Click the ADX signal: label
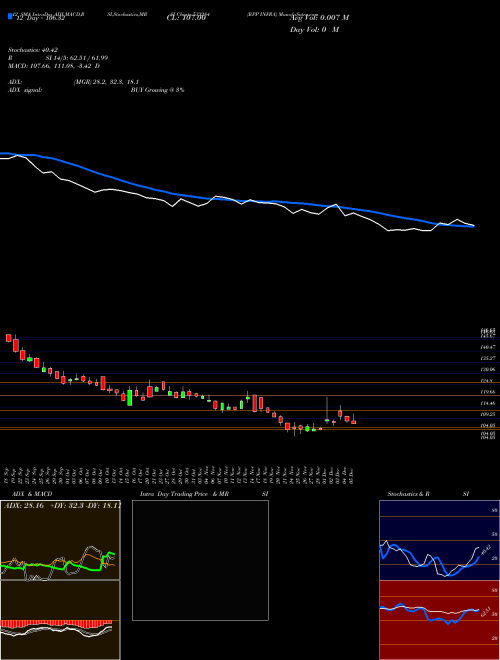 tap(25, 90)
